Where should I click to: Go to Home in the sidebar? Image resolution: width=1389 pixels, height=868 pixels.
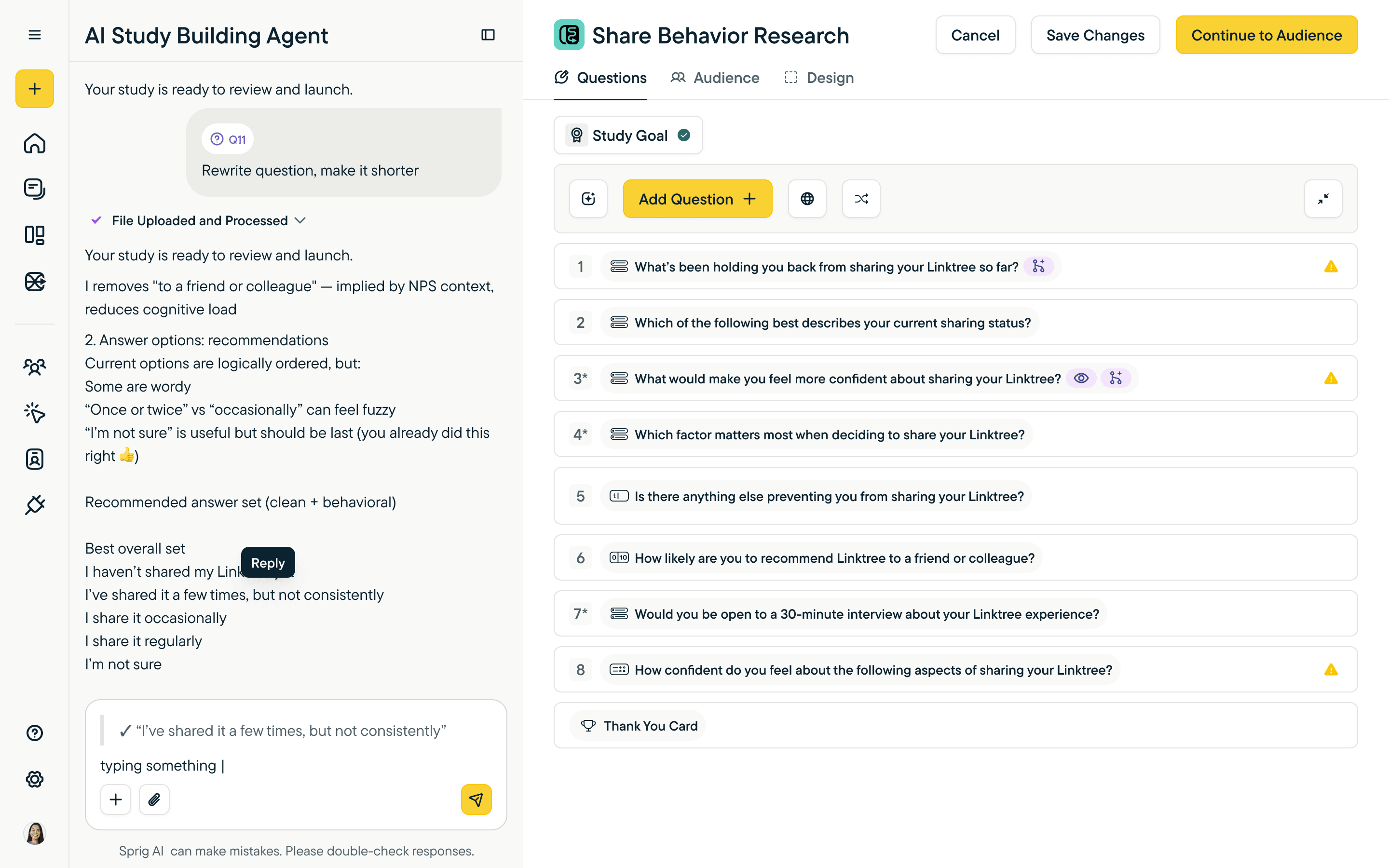click(x=34, y=143)
